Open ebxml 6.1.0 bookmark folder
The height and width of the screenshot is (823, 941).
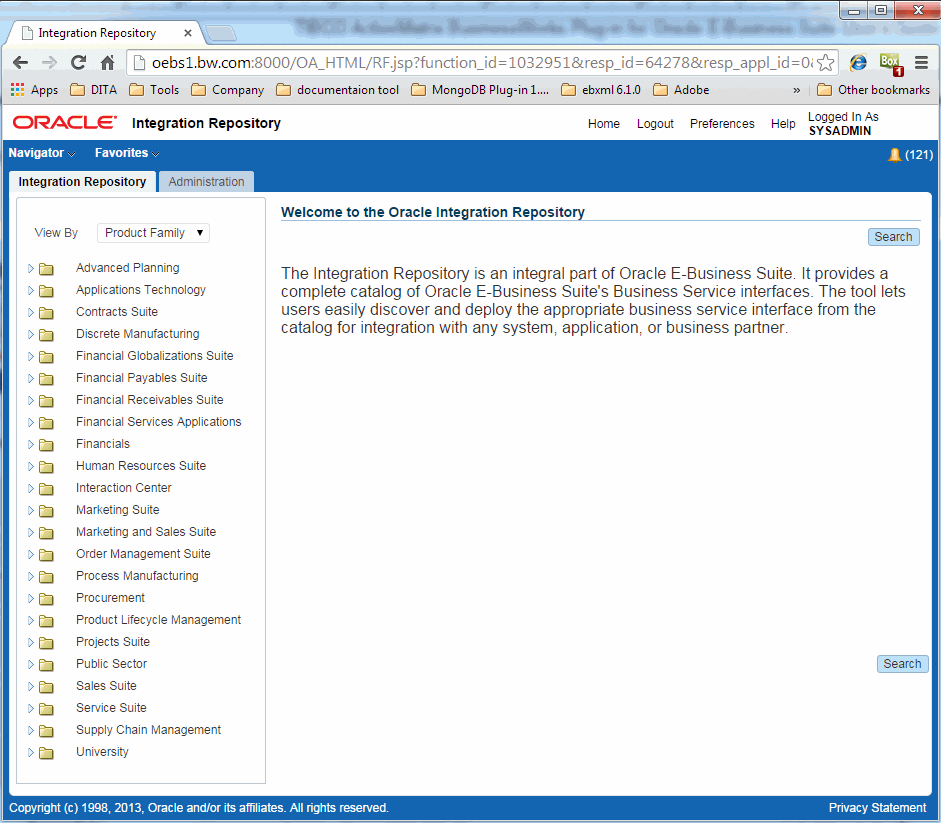(601, 90)
